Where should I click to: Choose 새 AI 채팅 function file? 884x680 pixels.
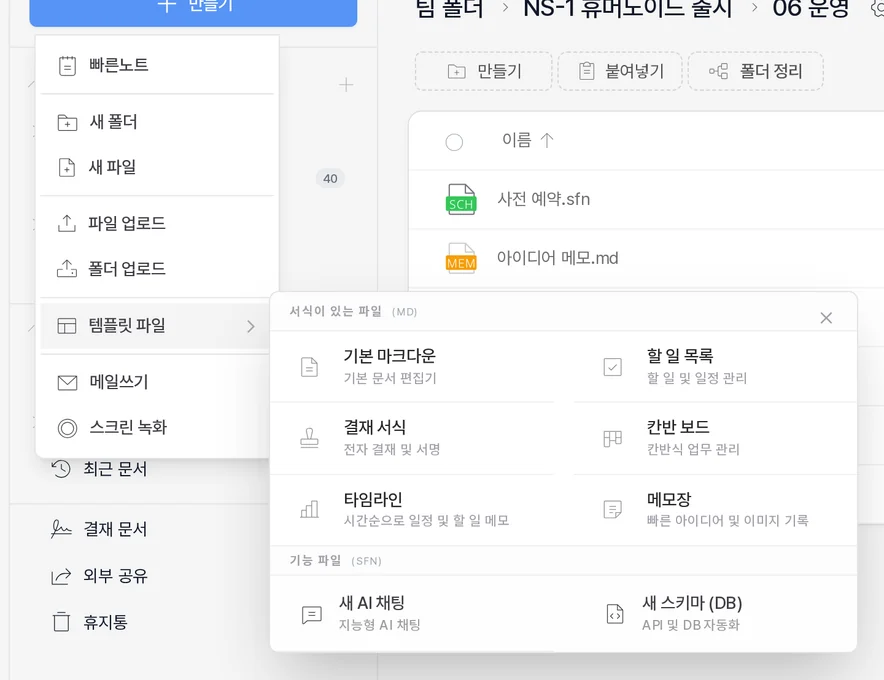click(413, 613)
